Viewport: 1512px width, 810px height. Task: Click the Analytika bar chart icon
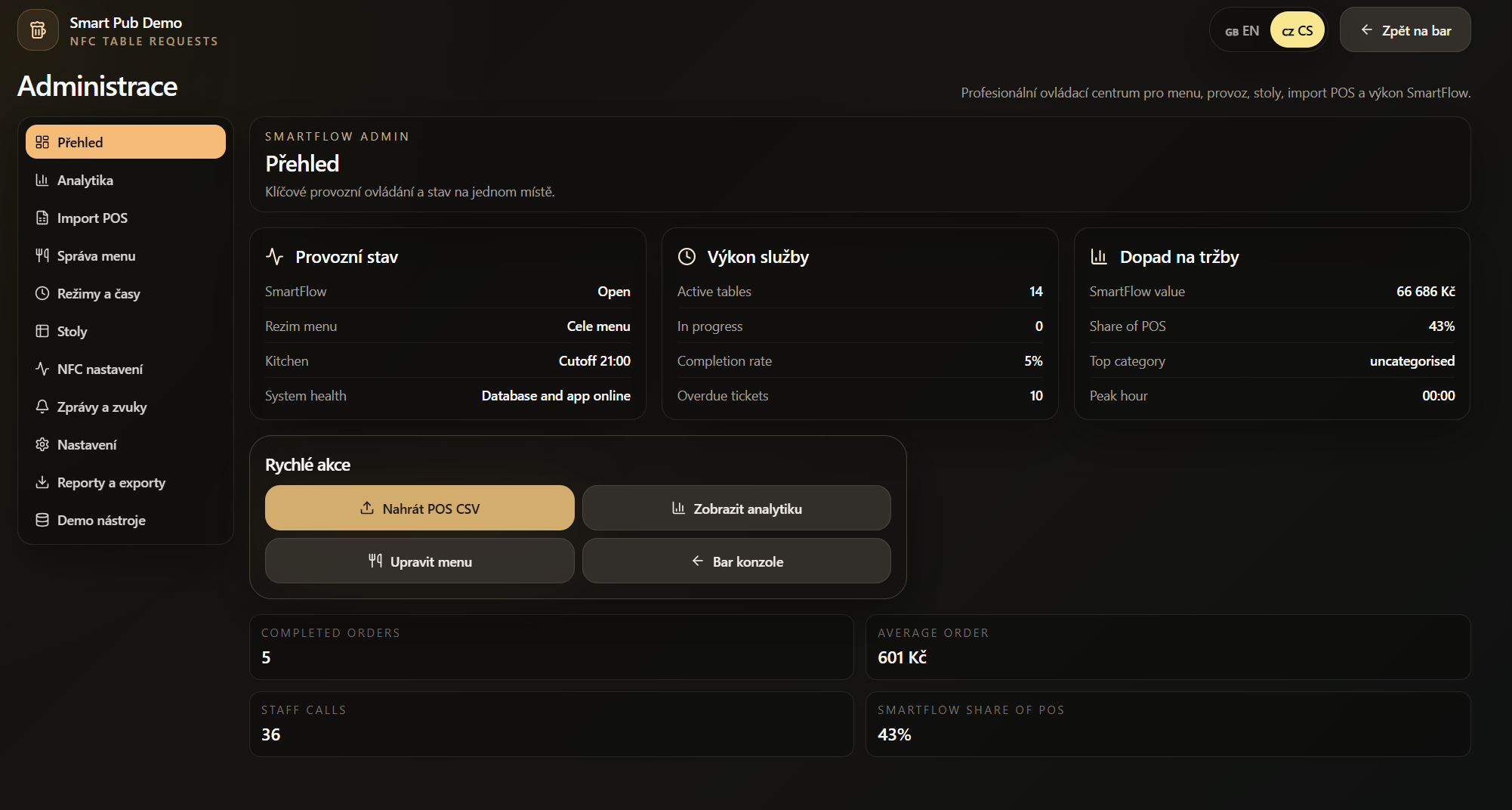(x=42, y=180)
